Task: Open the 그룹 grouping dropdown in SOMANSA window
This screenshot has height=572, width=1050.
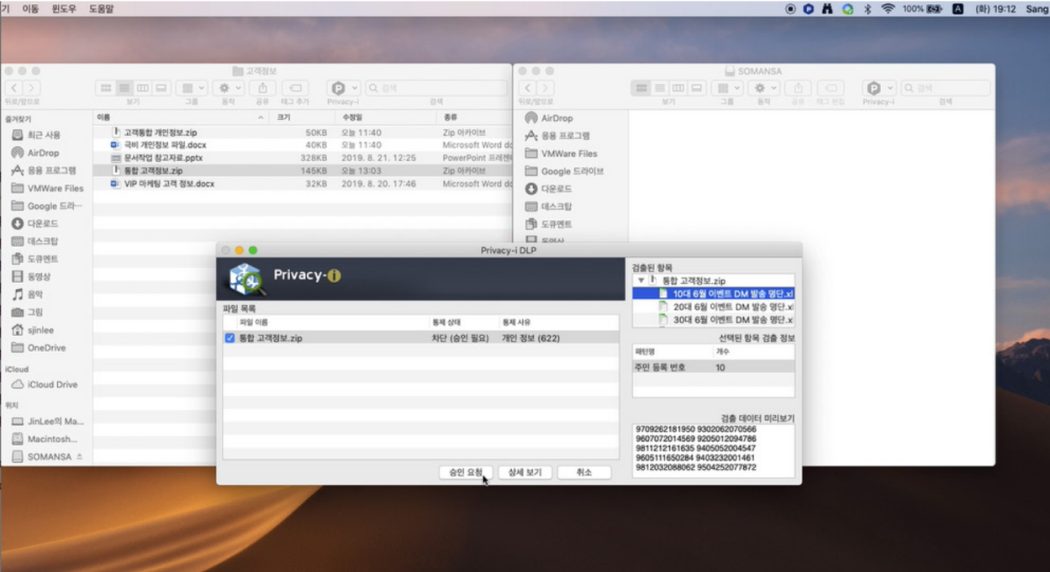Action: [x=727, y=88]
